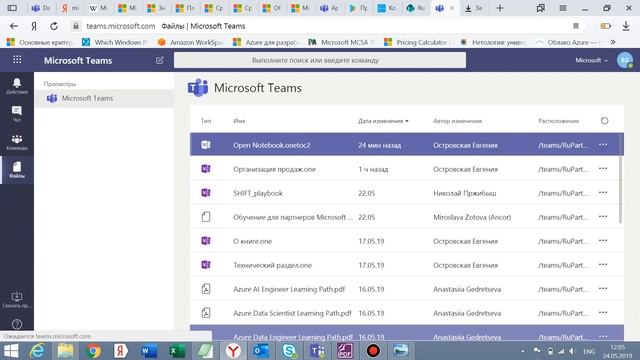Open Word from the taskbar
640x360 pixels.
pos(149,351)
